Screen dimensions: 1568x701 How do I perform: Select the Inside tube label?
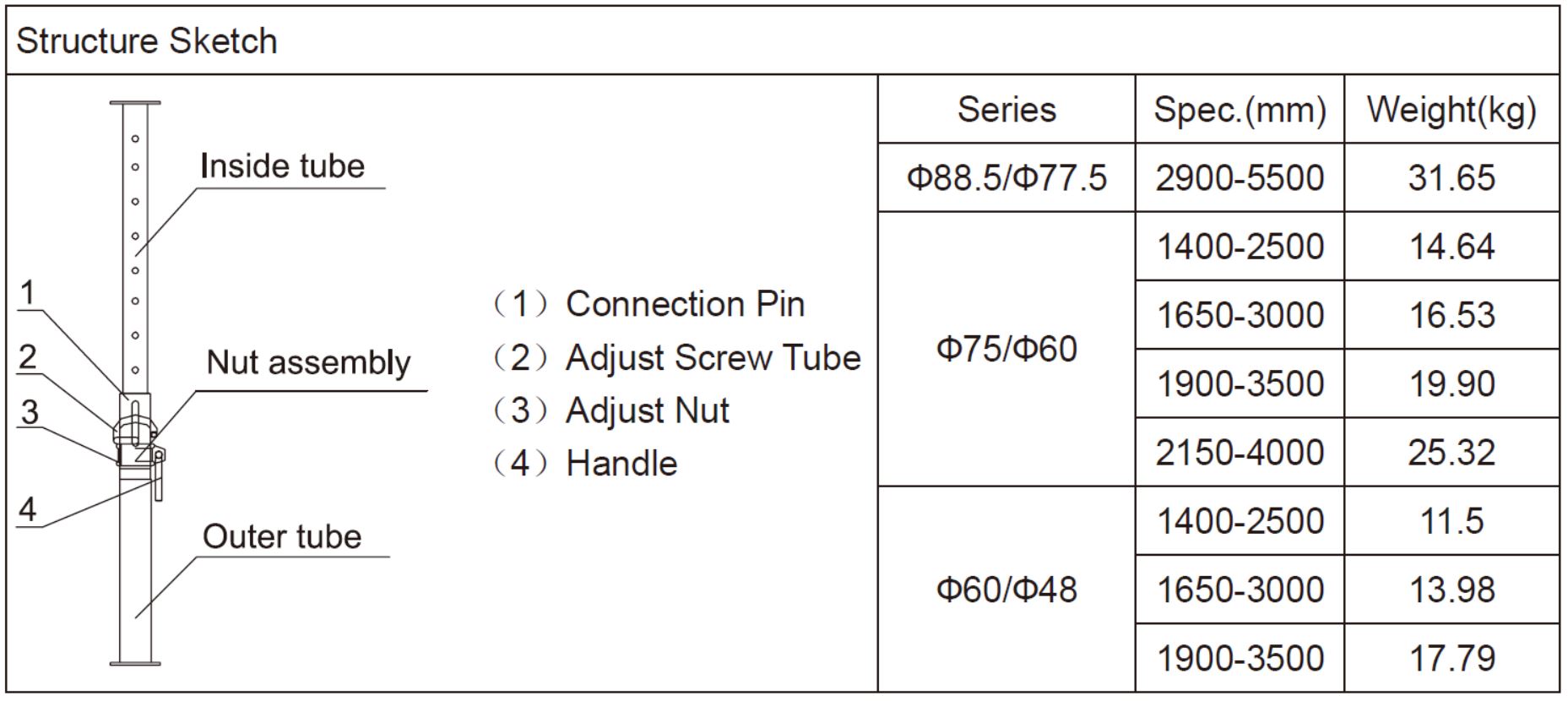tap(282, 166)
